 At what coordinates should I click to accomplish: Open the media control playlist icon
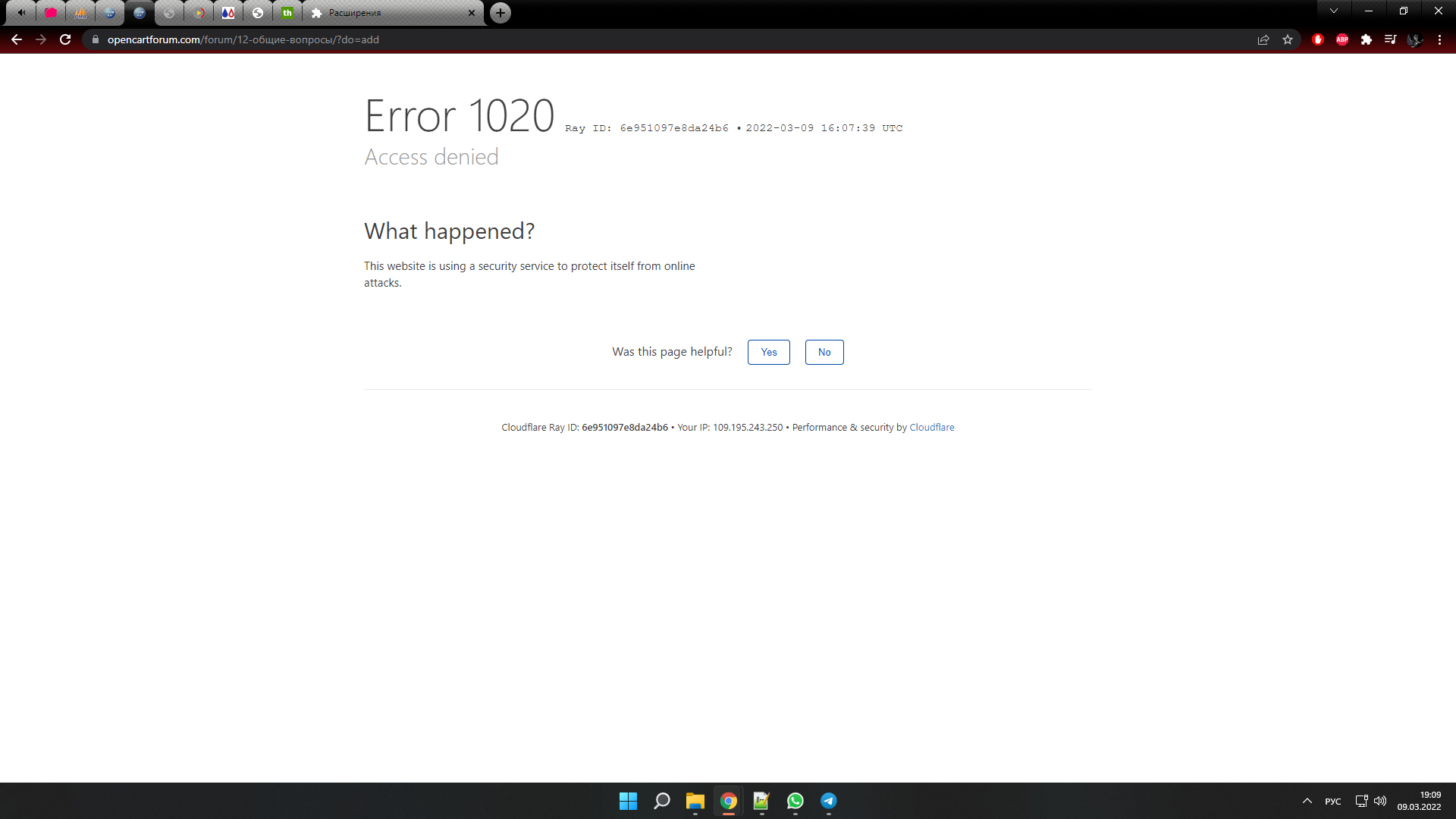click(x=1390, y=39)
